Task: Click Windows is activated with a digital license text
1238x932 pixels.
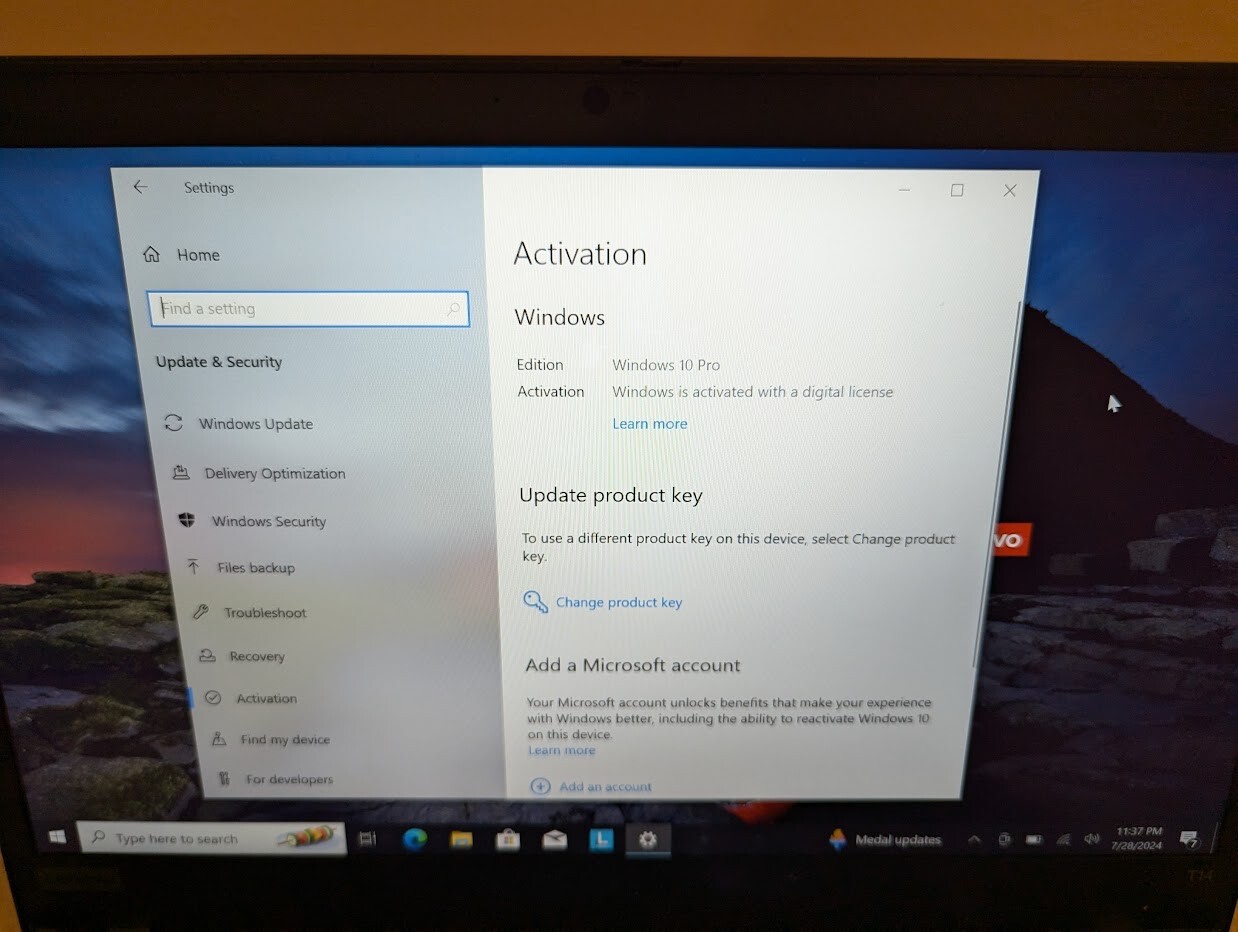Action: click(x=753, y=392)
